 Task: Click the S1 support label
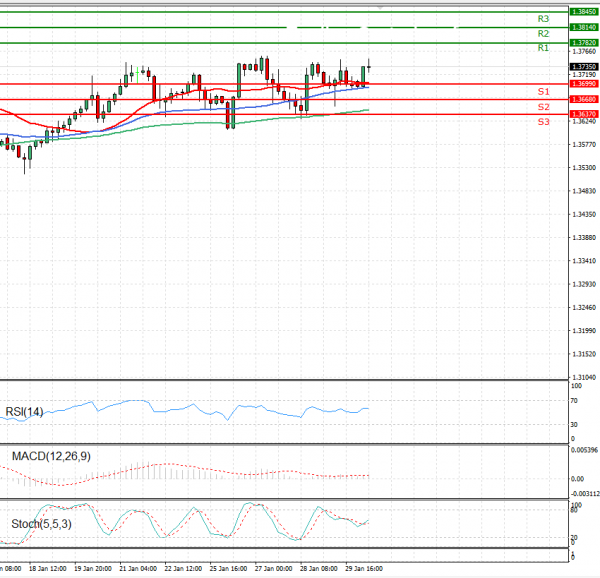pyautogui.click(x=543, y=91)
